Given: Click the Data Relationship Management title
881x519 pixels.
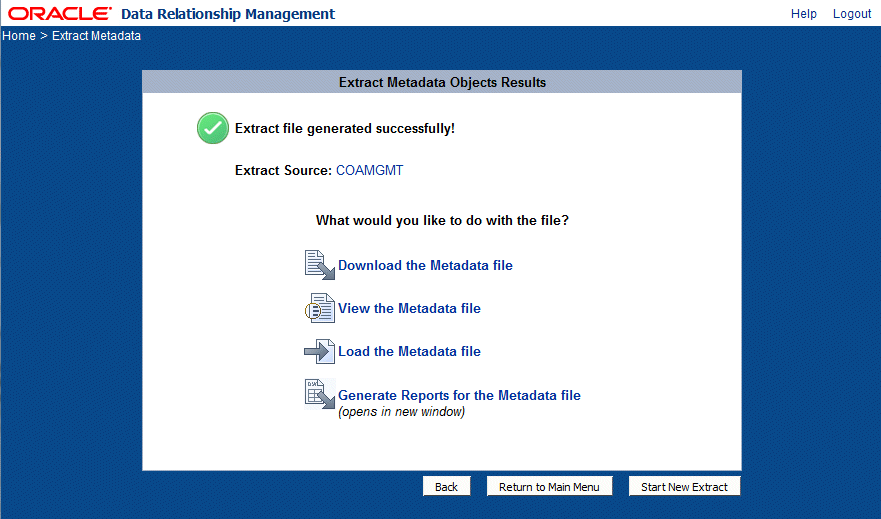Looking at the screenshot, I should pyautogui.click(x=228, y=13).
